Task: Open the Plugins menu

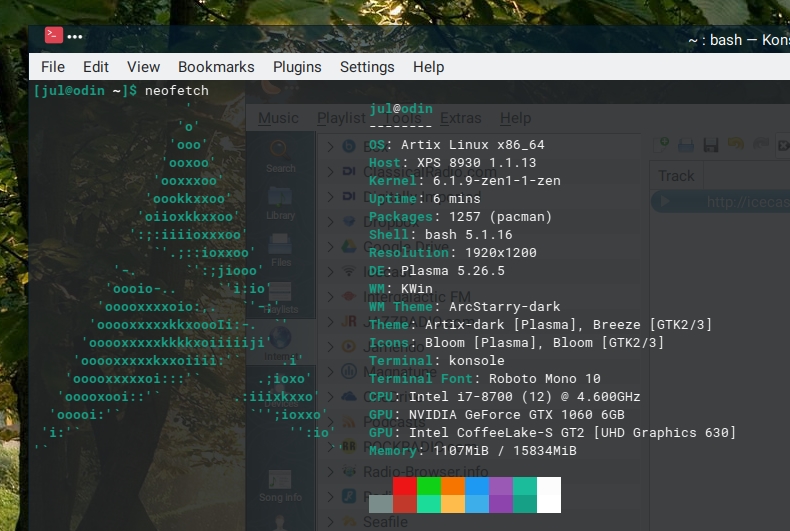Action: [x=297, y=67]
